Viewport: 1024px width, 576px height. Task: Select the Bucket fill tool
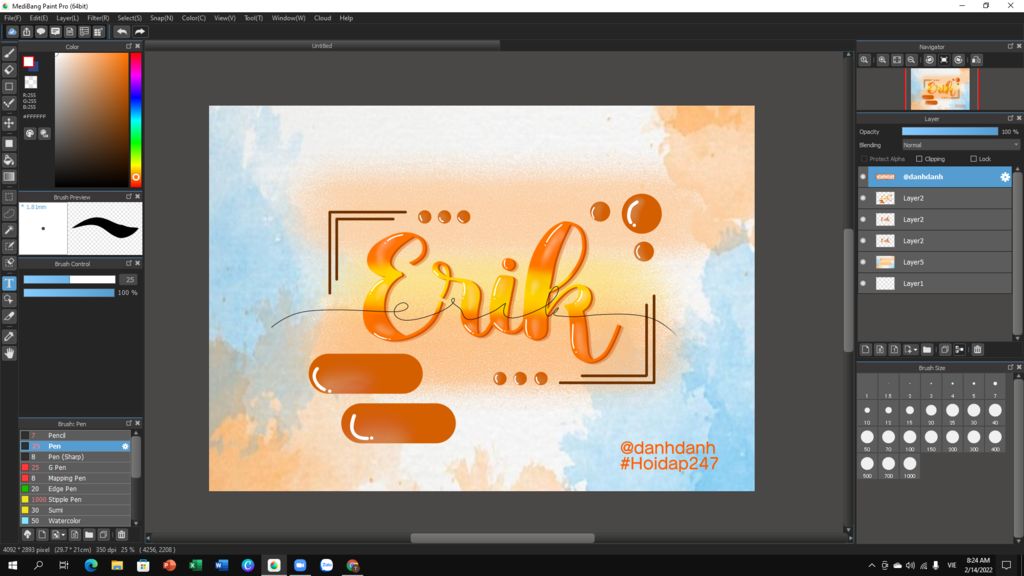9,160
